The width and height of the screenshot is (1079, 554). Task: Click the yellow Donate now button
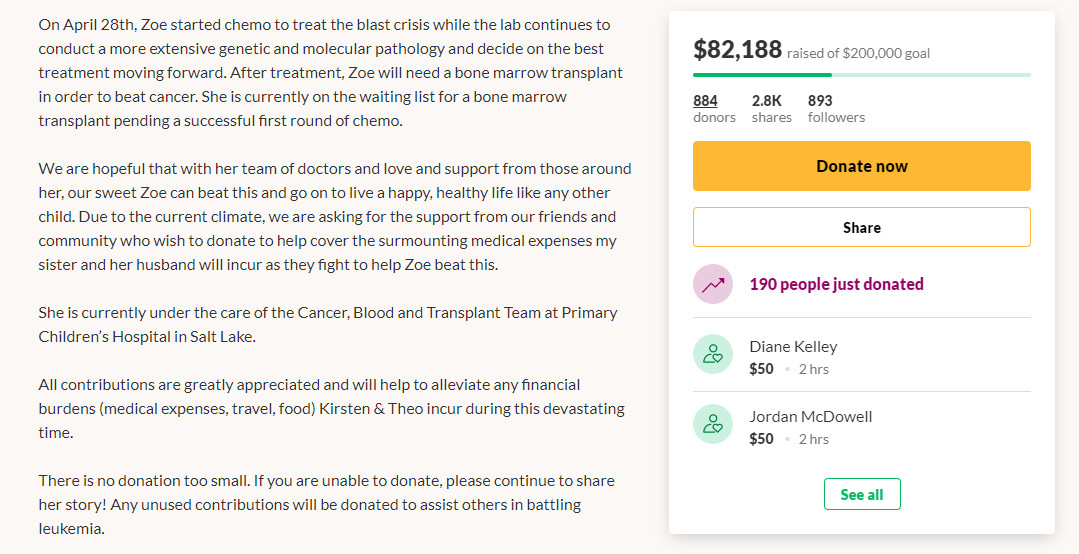pos(861,166)
